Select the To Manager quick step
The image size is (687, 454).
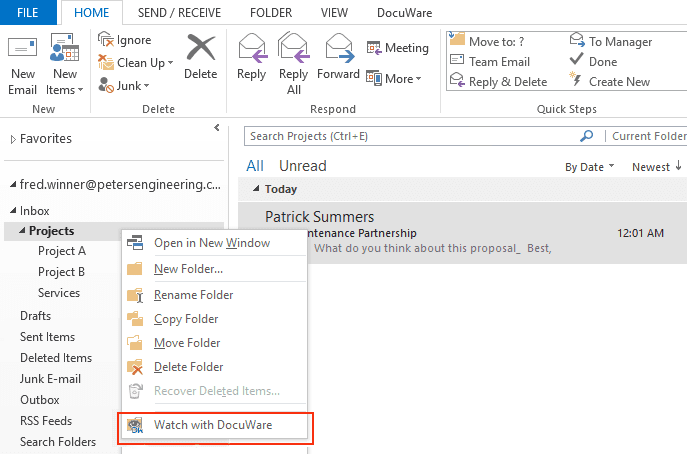(x=611, y=41)
